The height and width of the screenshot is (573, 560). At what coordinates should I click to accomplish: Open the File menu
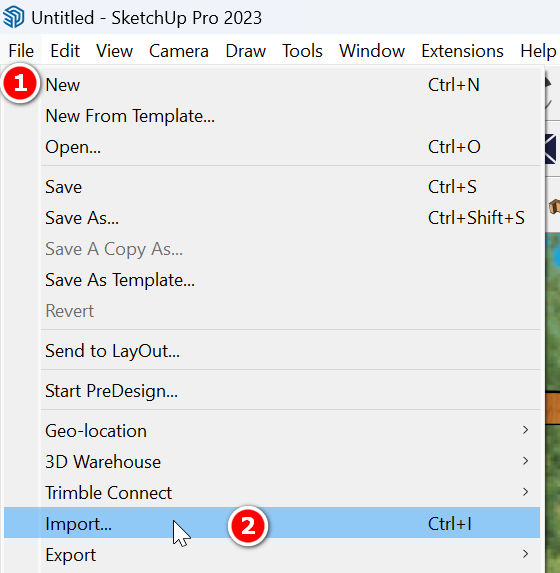21,51
